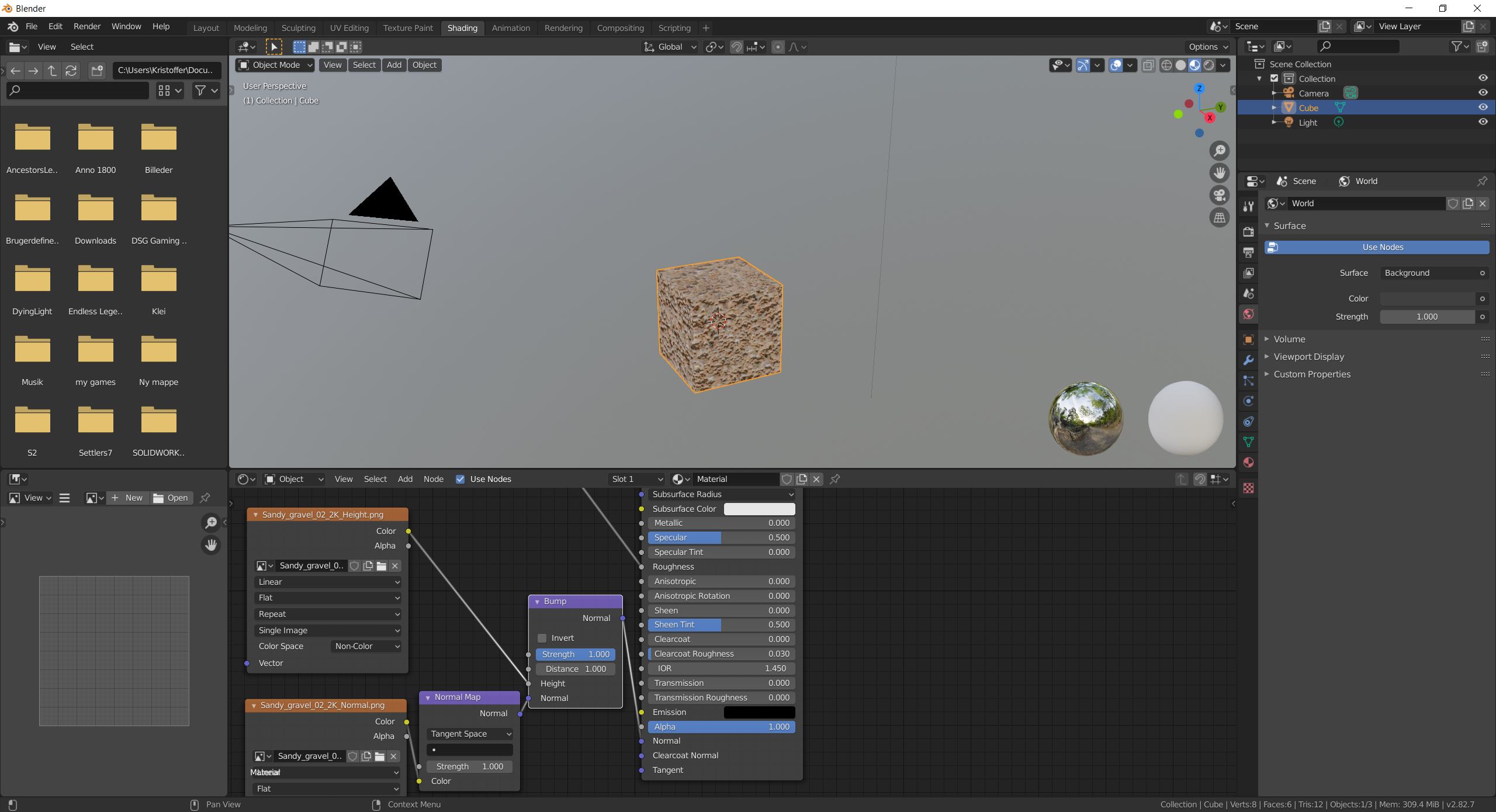Viewport: 1496px width, 812px height.
Task: Select wireframe viewport shading
Action: [1166, 65]
